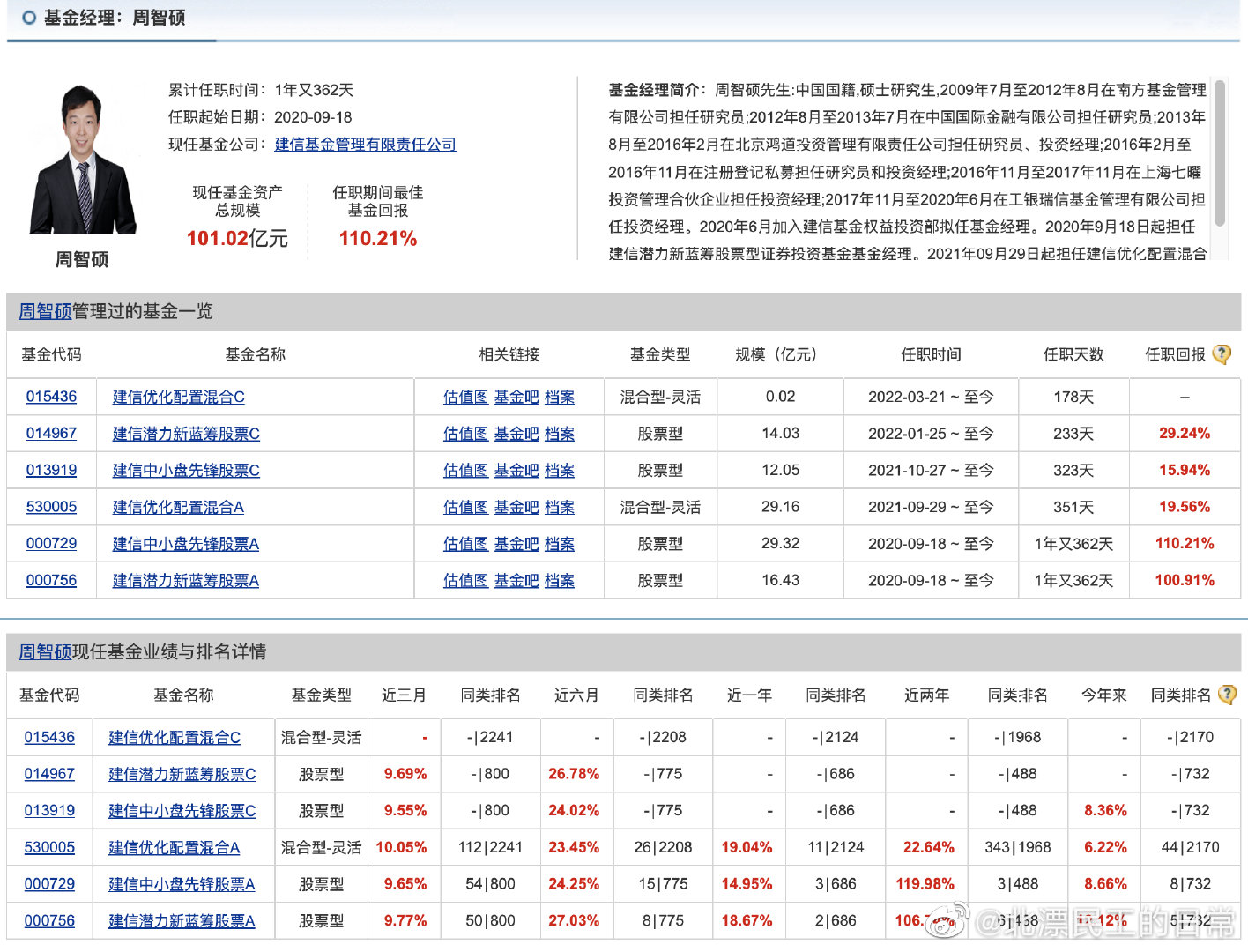Image resolution: width=1248 pixels, height=952 pixels.
Task: Click the bio text scrollbar
Action: pos(1220,154)
